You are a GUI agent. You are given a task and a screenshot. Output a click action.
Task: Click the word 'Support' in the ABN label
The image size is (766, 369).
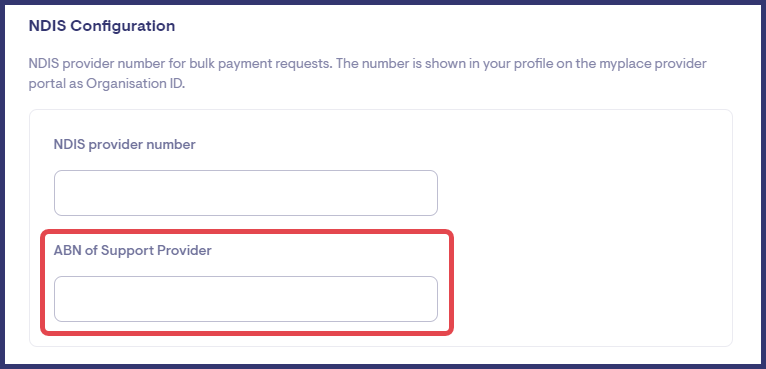pos(129,251)
